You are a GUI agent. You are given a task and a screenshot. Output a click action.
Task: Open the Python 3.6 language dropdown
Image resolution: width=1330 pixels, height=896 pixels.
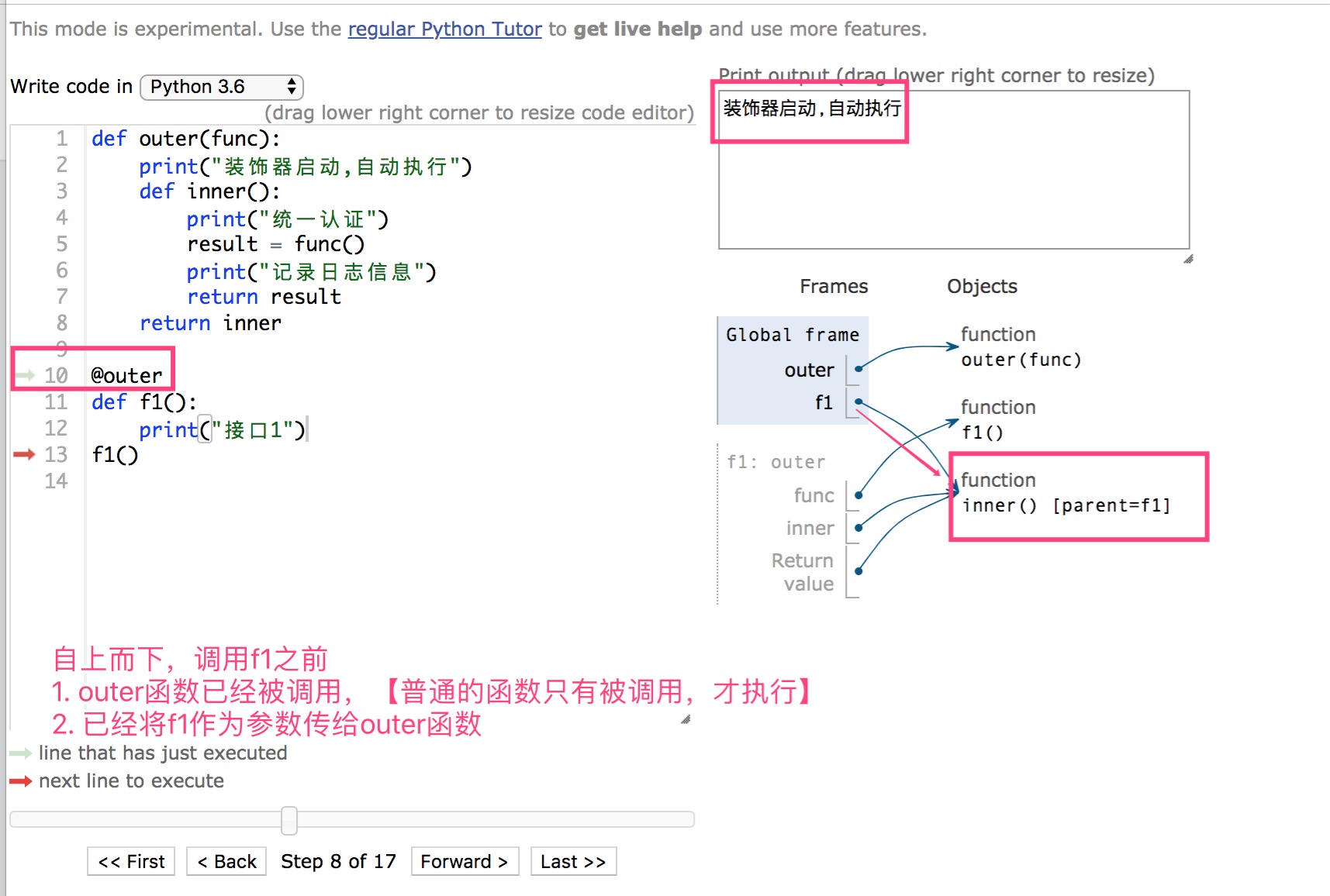[222, 87]
